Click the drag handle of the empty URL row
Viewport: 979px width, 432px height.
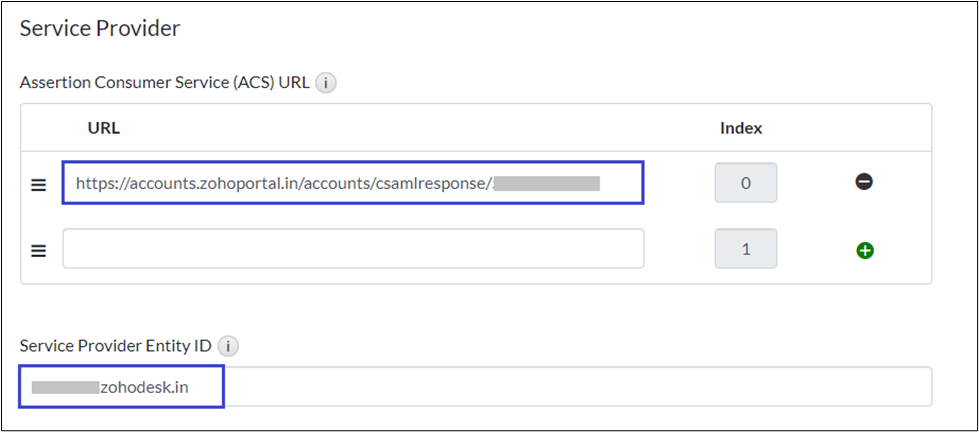click(39, 250)
